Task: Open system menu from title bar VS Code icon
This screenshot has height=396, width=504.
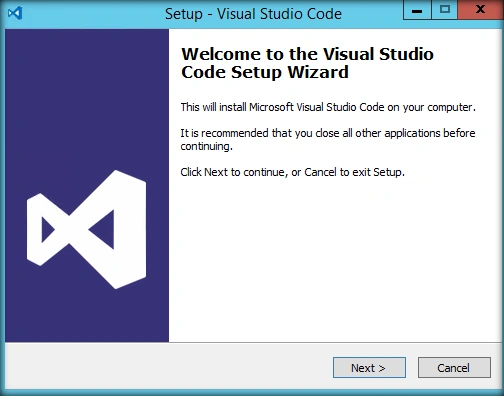Action: tap(15, 13)
